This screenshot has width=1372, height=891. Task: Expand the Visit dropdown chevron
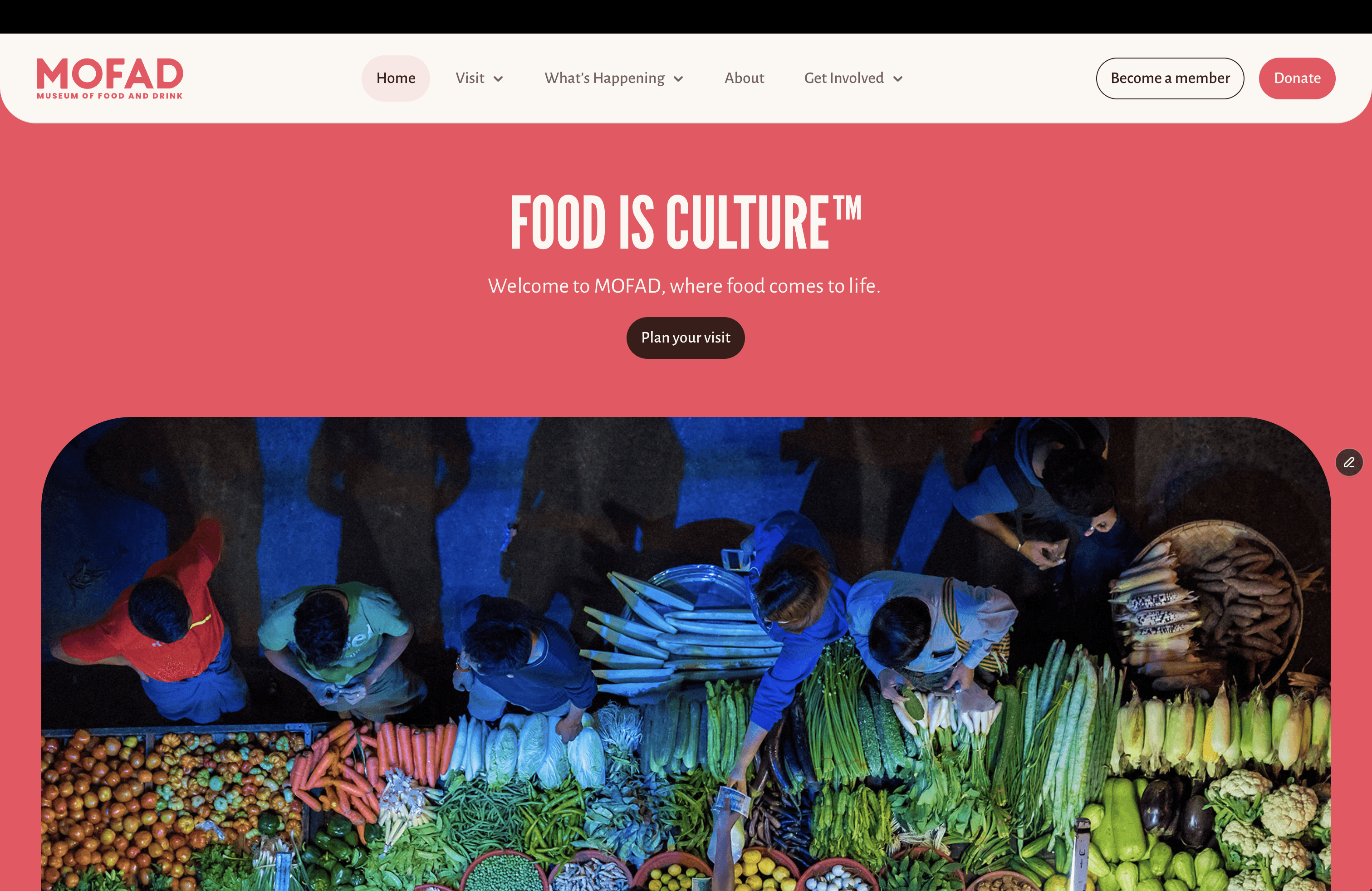click(x=498, y=79)
